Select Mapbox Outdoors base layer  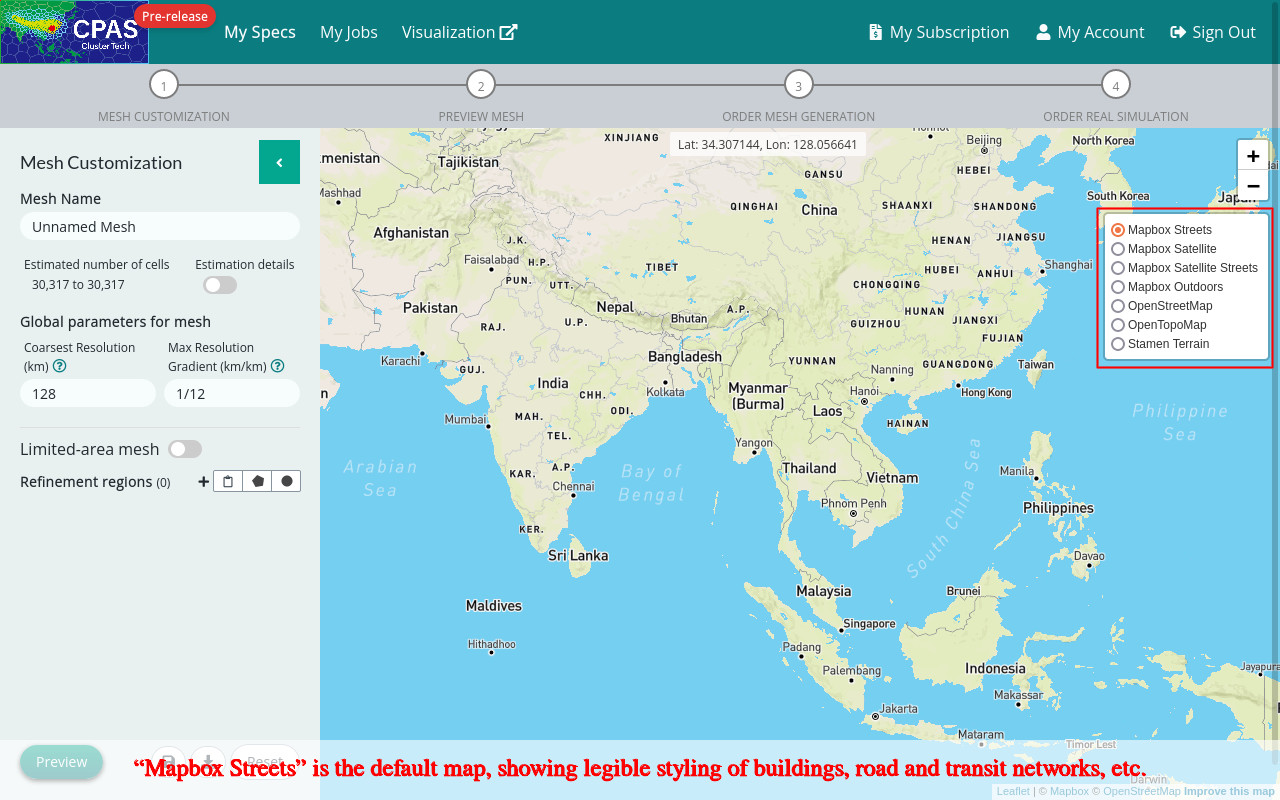(1118, 287)
